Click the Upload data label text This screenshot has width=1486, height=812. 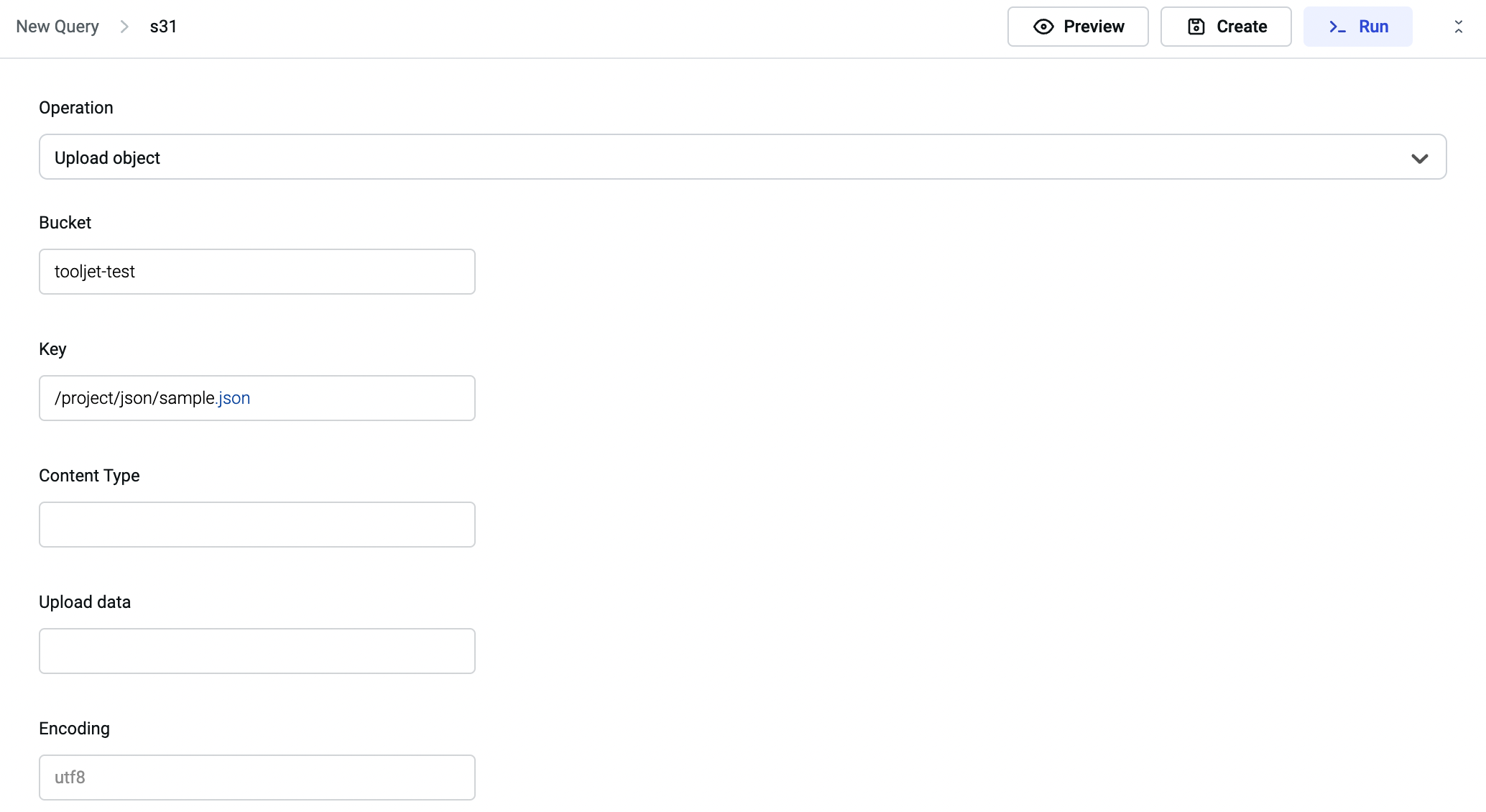pos(85,602)
